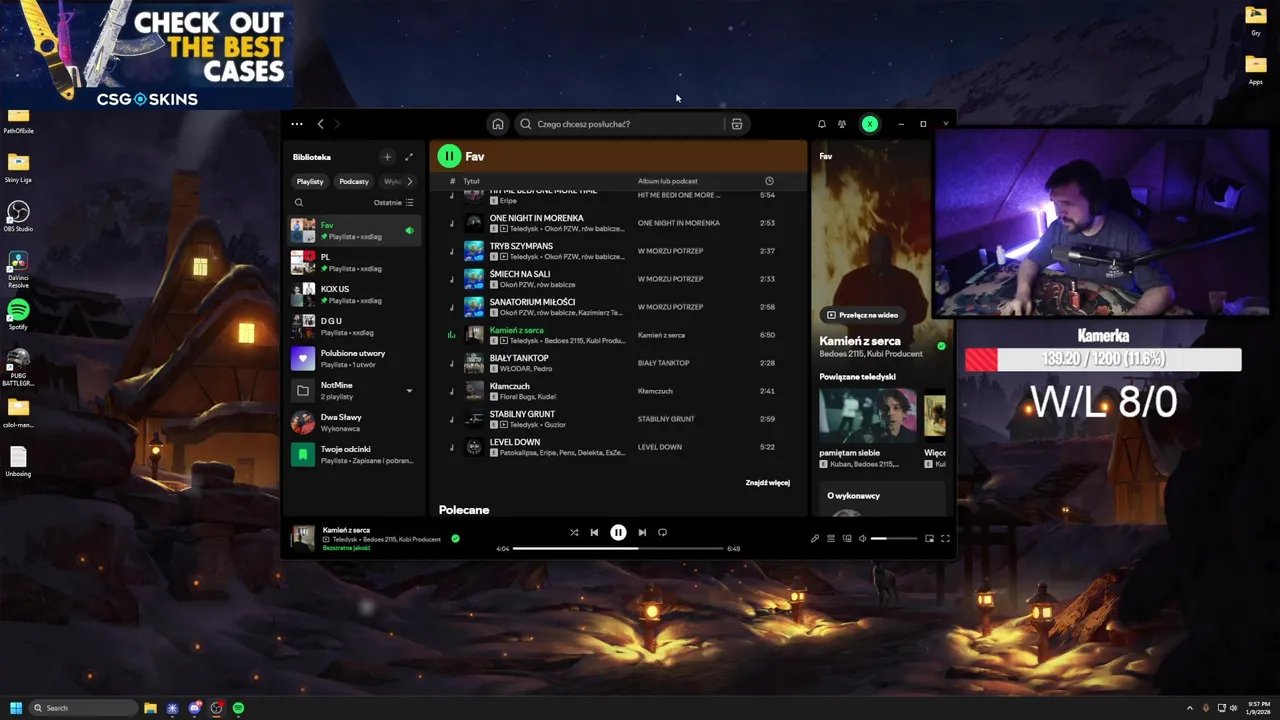Sort tracks by Tytuł column header
Screen dimensions: 1280x720
tap(471, 181)
